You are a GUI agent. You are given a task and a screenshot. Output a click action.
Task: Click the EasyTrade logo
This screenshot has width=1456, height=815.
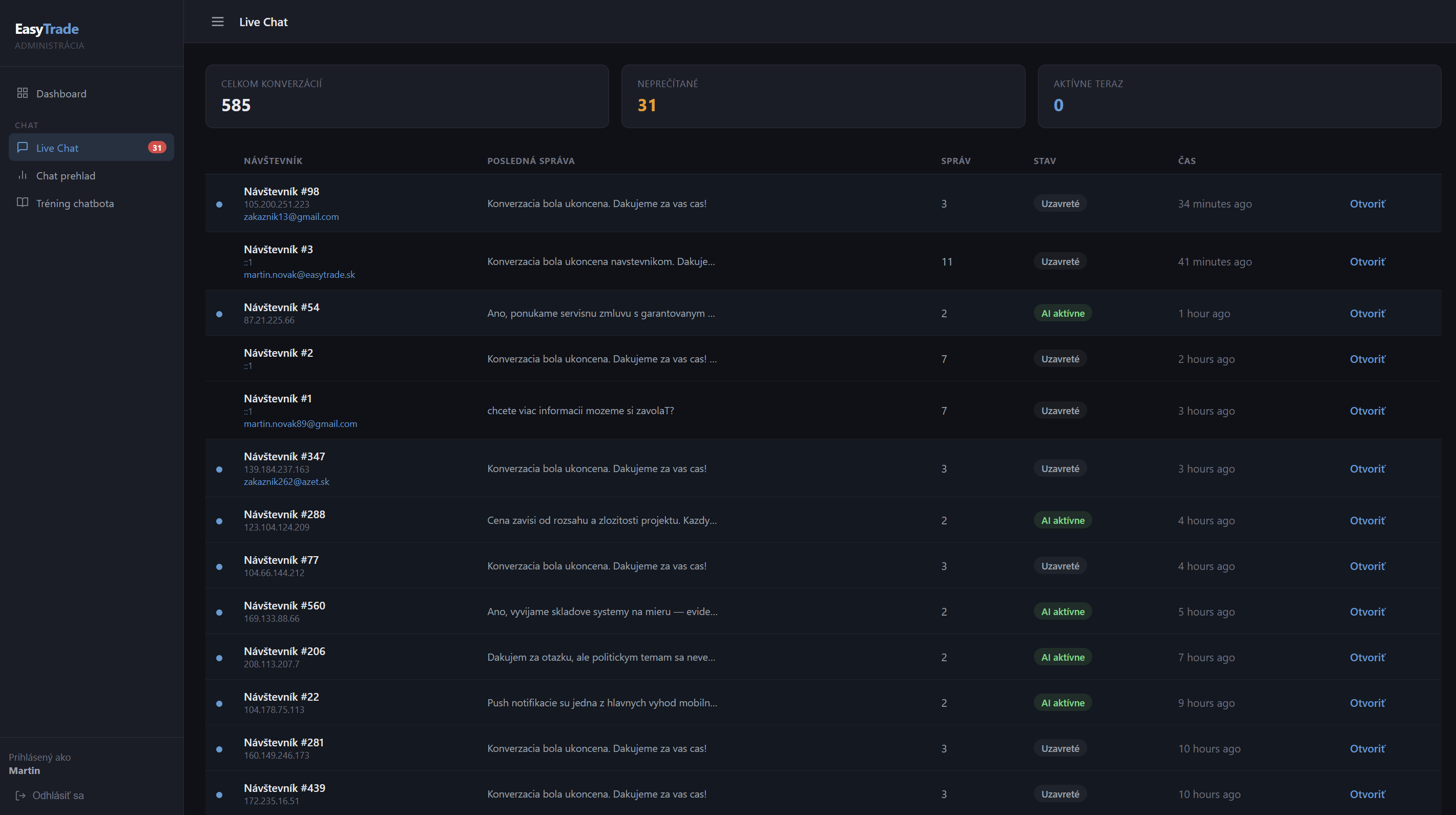[x=47, y=29]
